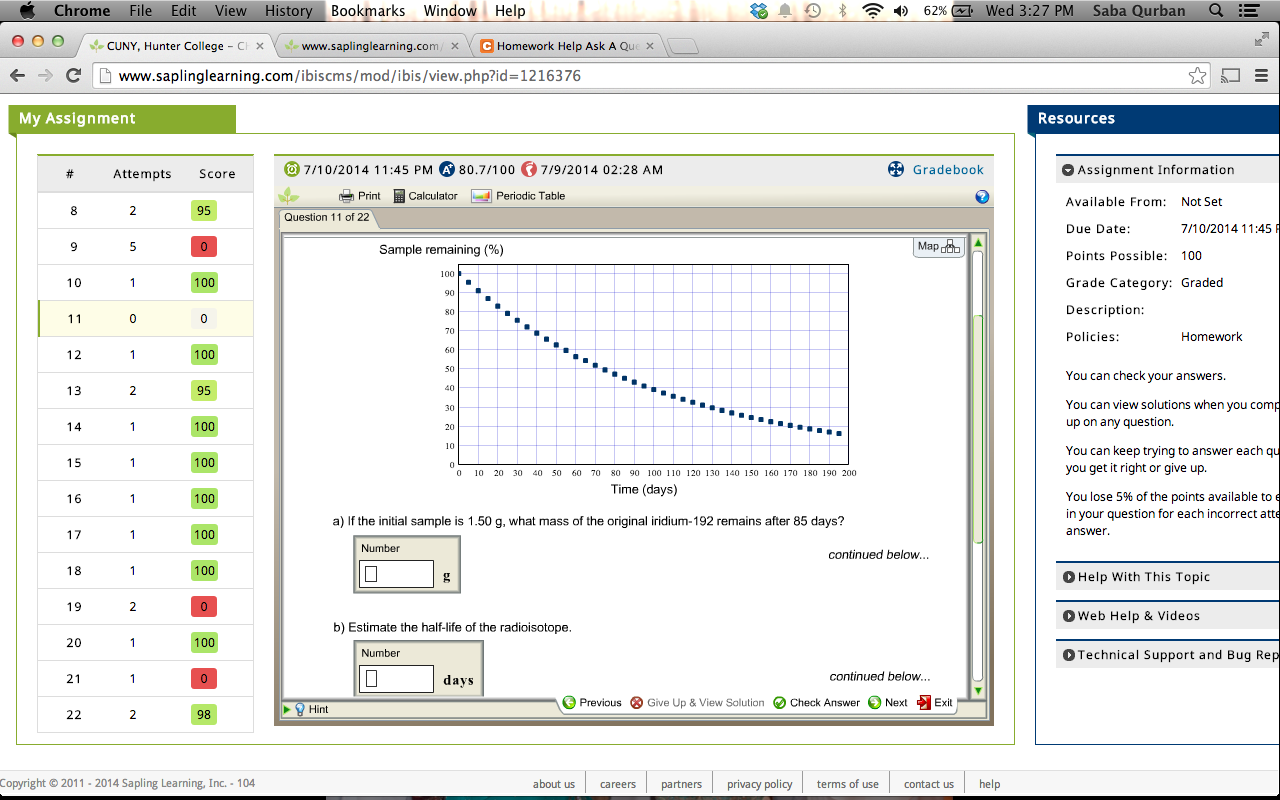1280x800 pixels.
Task: Open the Bookmarks menu
Action: [x=366, y=11]
